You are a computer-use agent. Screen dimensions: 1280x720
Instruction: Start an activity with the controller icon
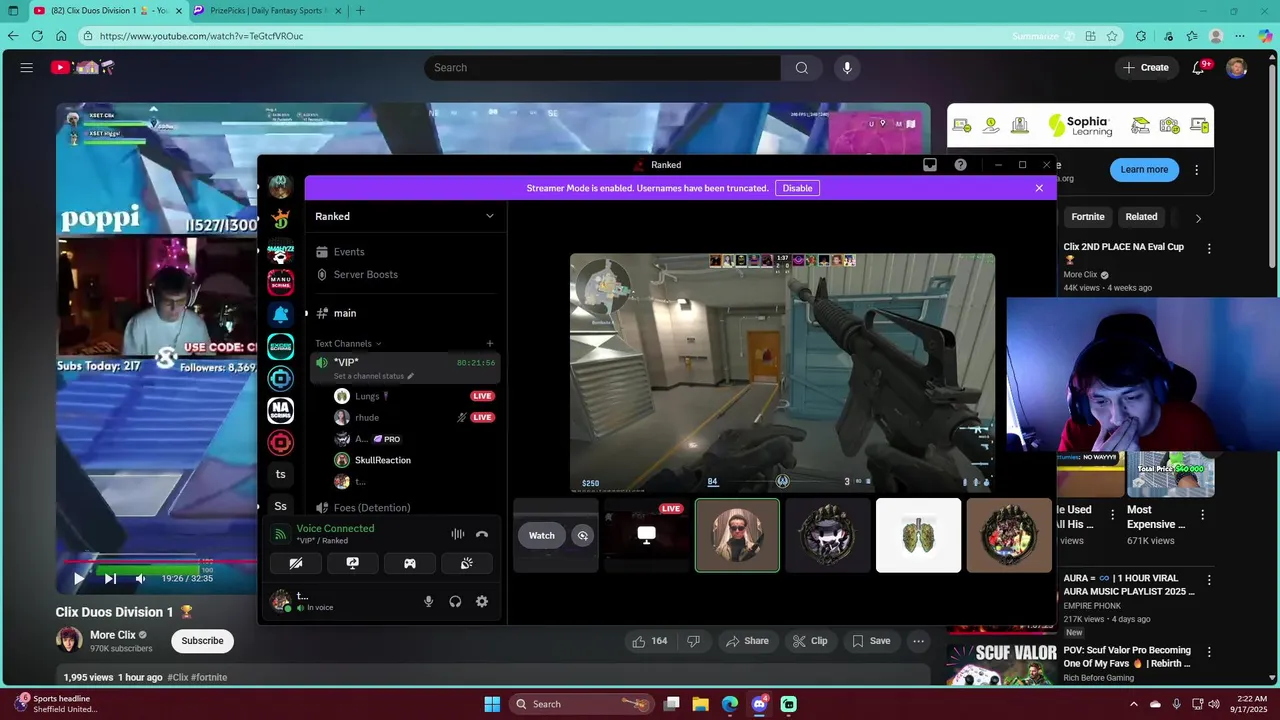coord(410,563)
